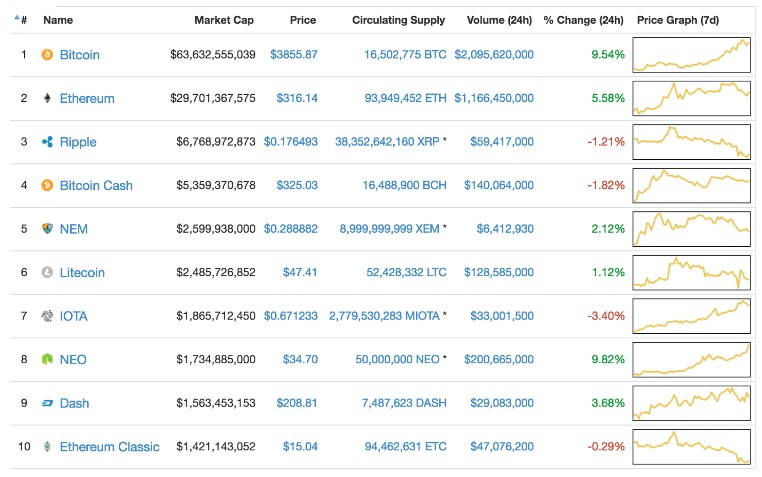Click Litecoin price $47.41
762x477 pixels.
click(x=300, y=272)
